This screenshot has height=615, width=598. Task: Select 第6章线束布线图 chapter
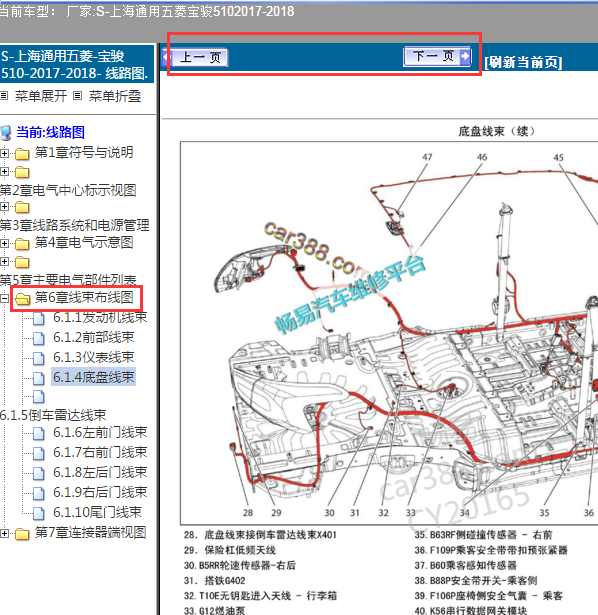point(84,297)
